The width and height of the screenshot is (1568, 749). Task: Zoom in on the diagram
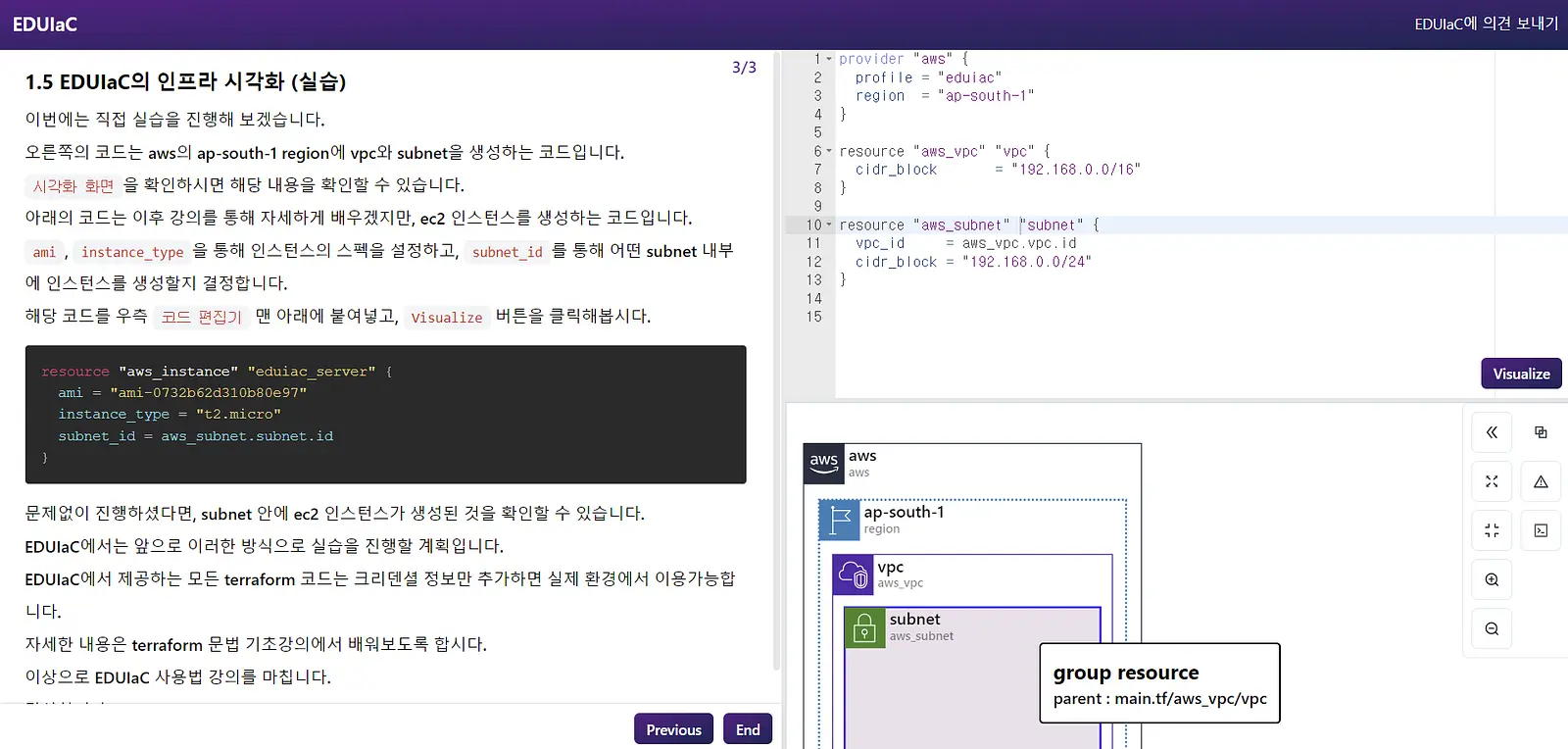(x=1492, y=579)
